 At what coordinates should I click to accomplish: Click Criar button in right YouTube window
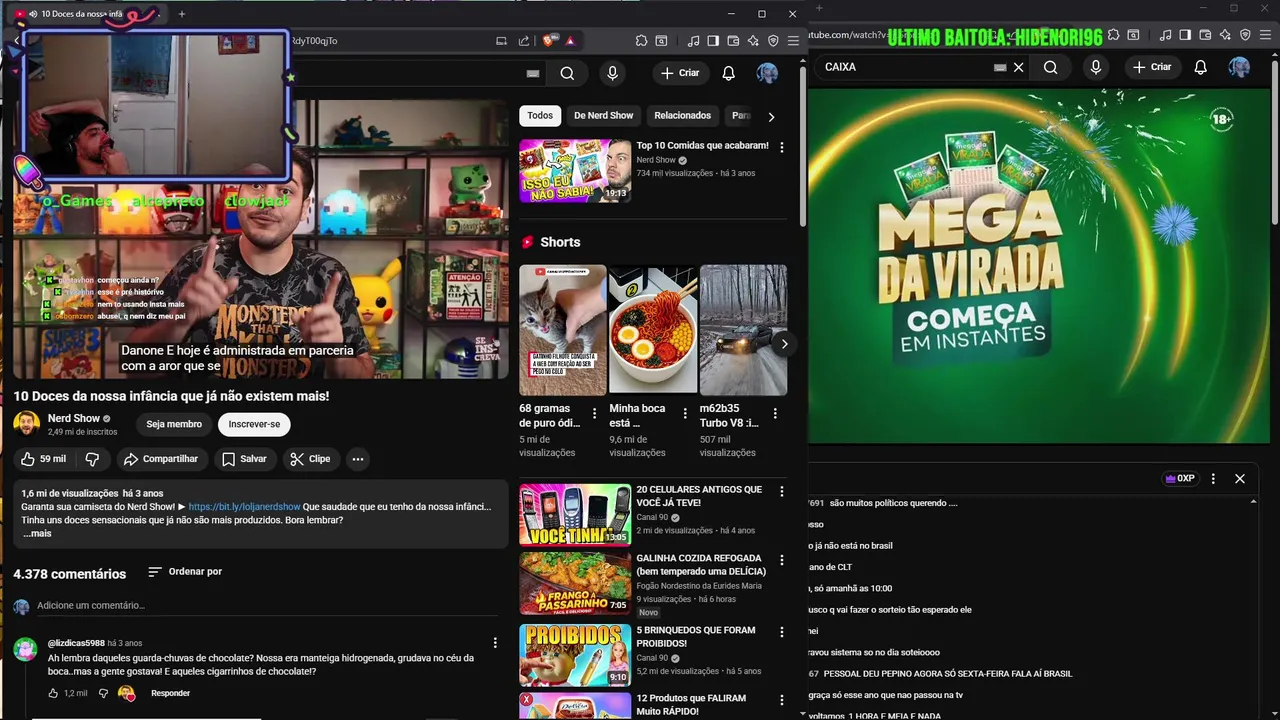[1151, 67]
